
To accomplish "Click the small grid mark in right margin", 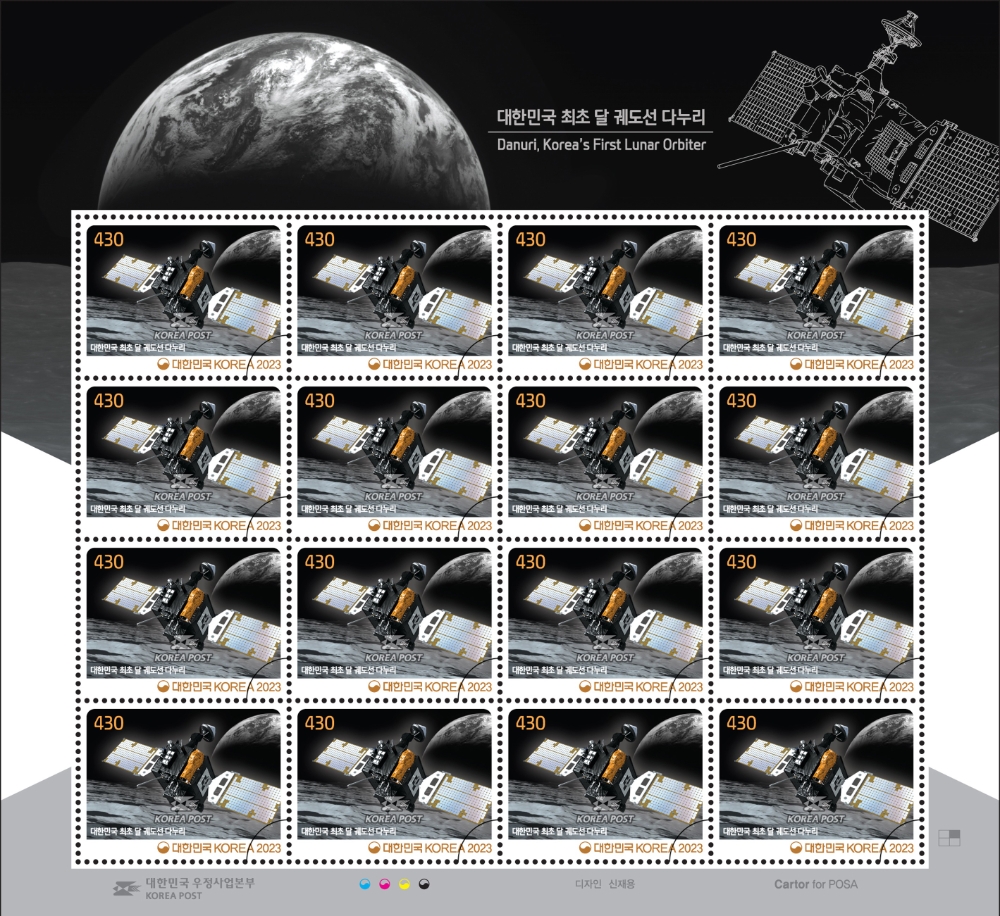I will [949, 838].
